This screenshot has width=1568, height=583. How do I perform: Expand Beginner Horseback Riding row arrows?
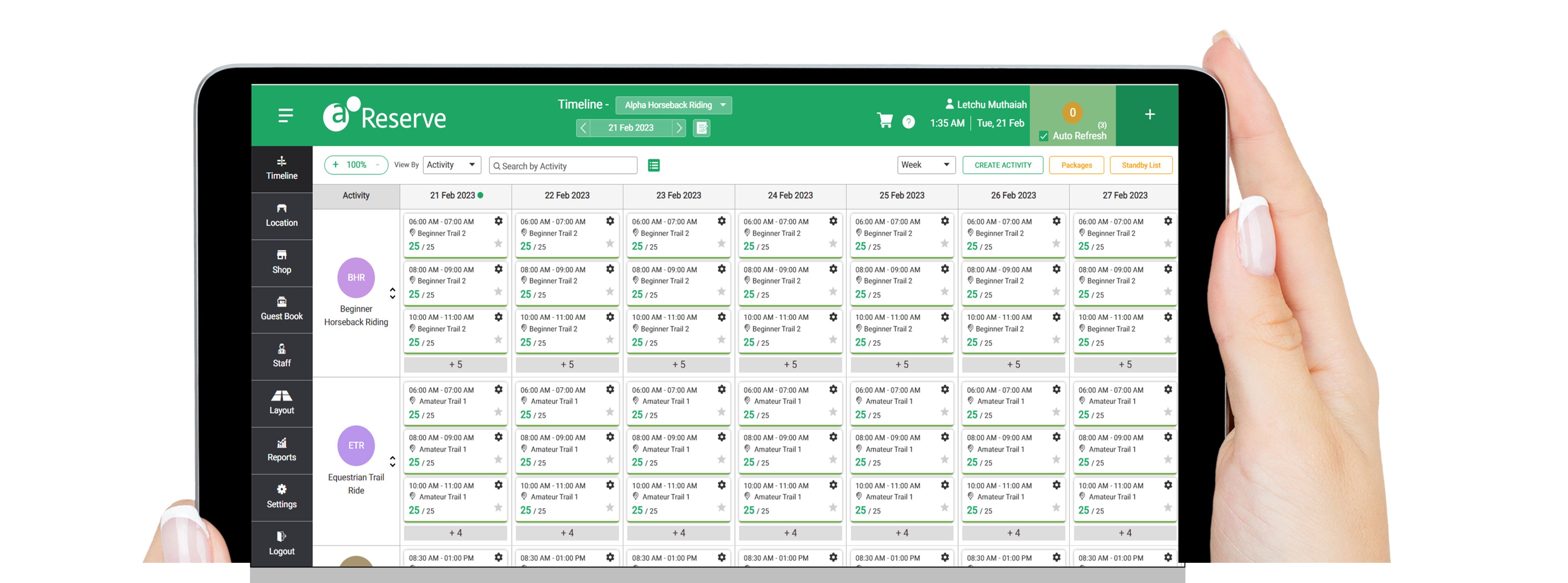393,293
